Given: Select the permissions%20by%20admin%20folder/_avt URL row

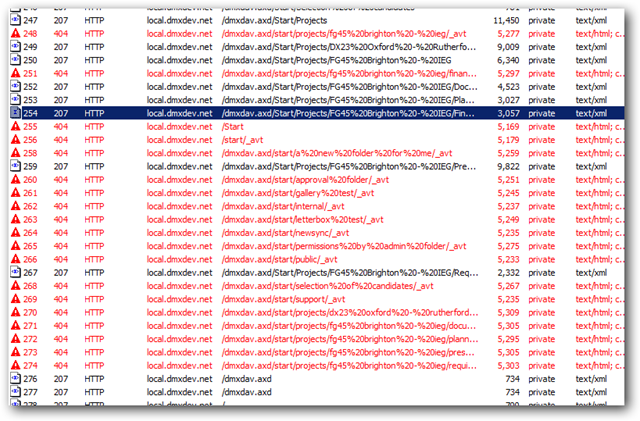Looking at the screenshot, I should 344,246.
